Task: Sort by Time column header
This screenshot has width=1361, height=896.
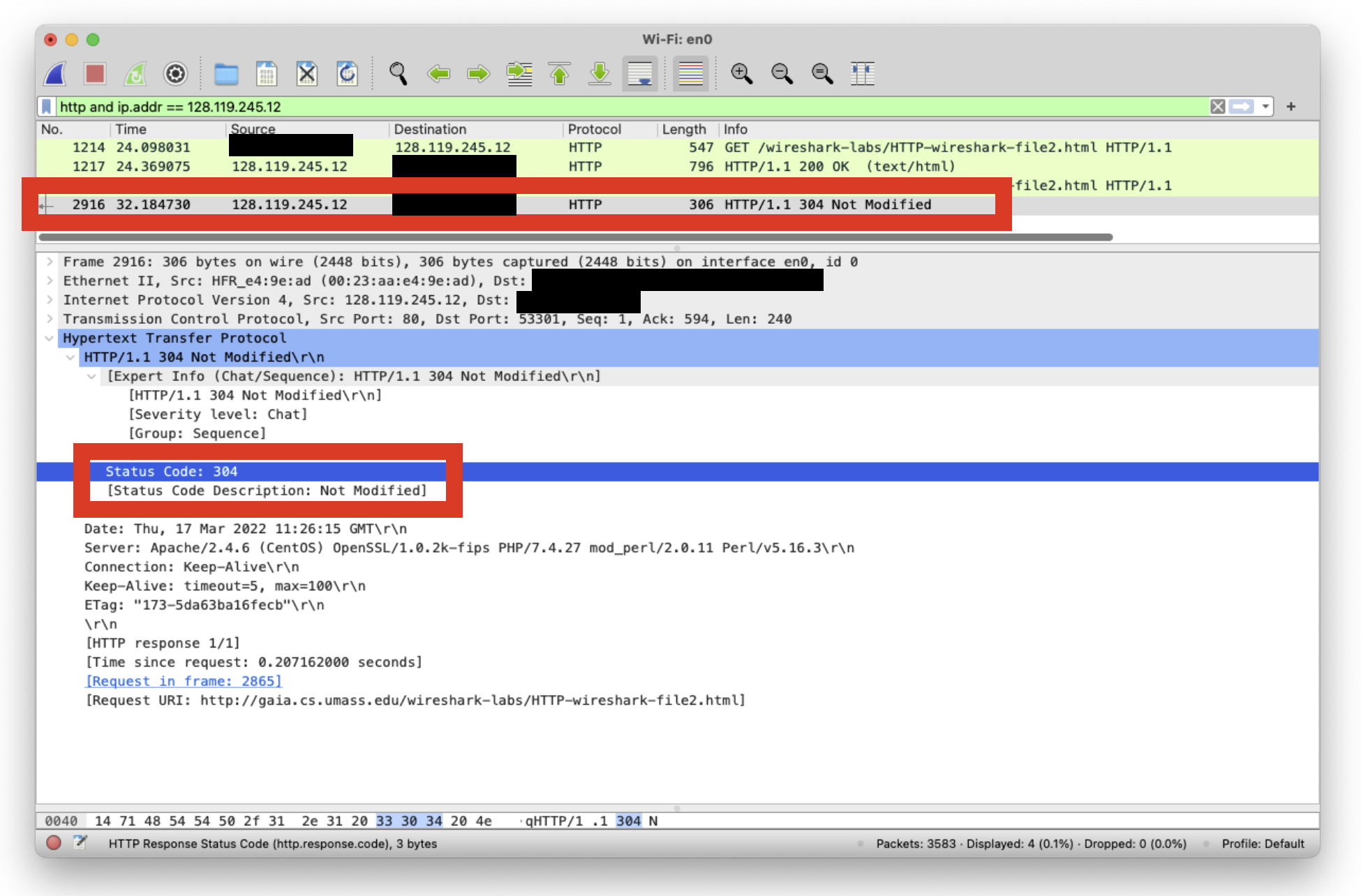Action: pyautogui.click(x=131, y=129)
